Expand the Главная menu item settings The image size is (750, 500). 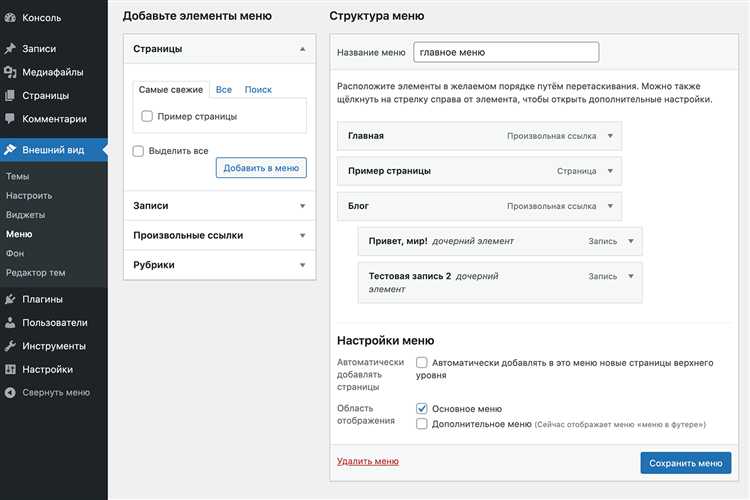point(610,136)
